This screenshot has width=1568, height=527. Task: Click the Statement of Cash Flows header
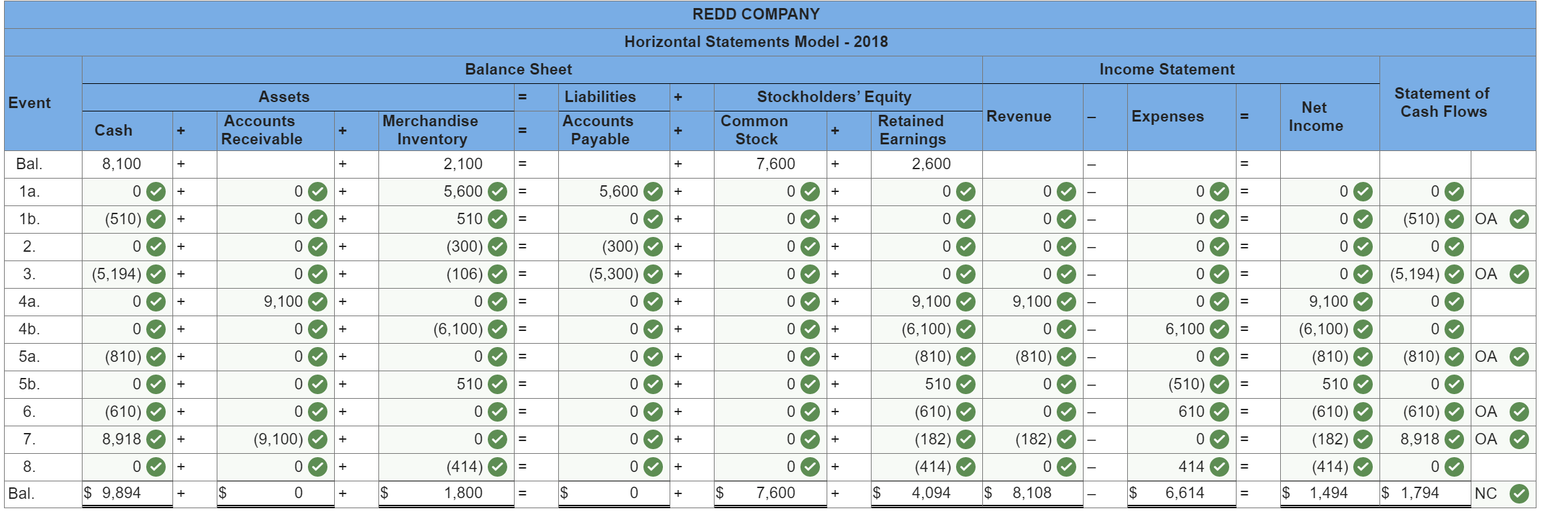pyautogui.click(x=1443, y=103)
